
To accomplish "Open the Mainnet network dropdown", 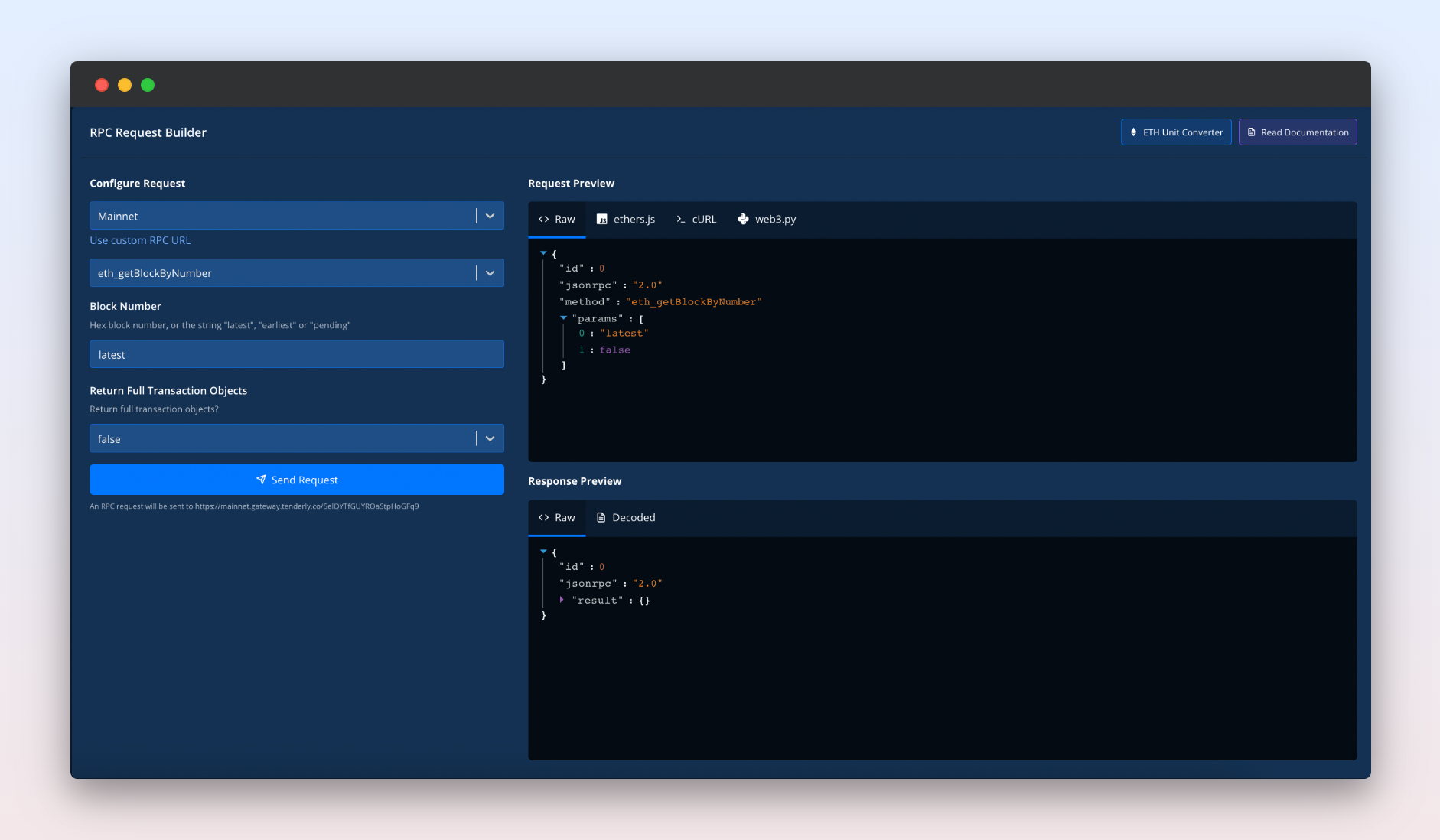I will point(490,216).
